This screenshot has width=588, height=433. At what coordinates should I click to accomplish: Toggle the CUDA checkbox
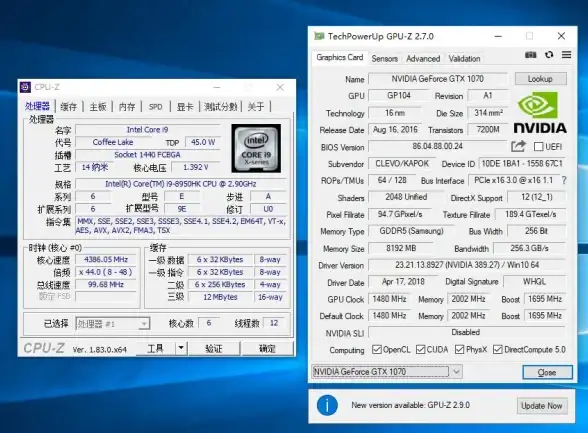420,349
